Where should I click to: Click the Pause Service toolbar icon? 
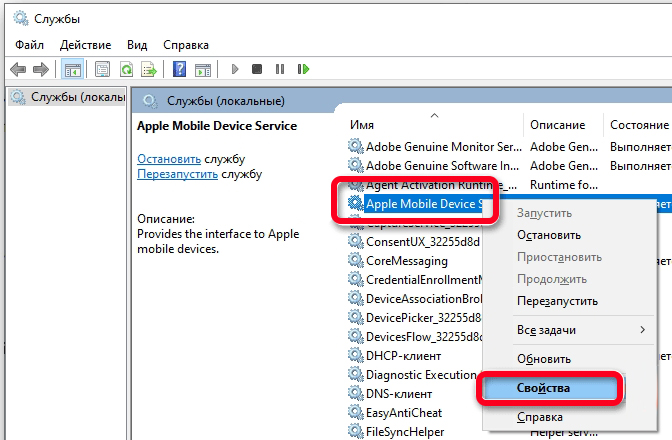click(x=280, y=69)
